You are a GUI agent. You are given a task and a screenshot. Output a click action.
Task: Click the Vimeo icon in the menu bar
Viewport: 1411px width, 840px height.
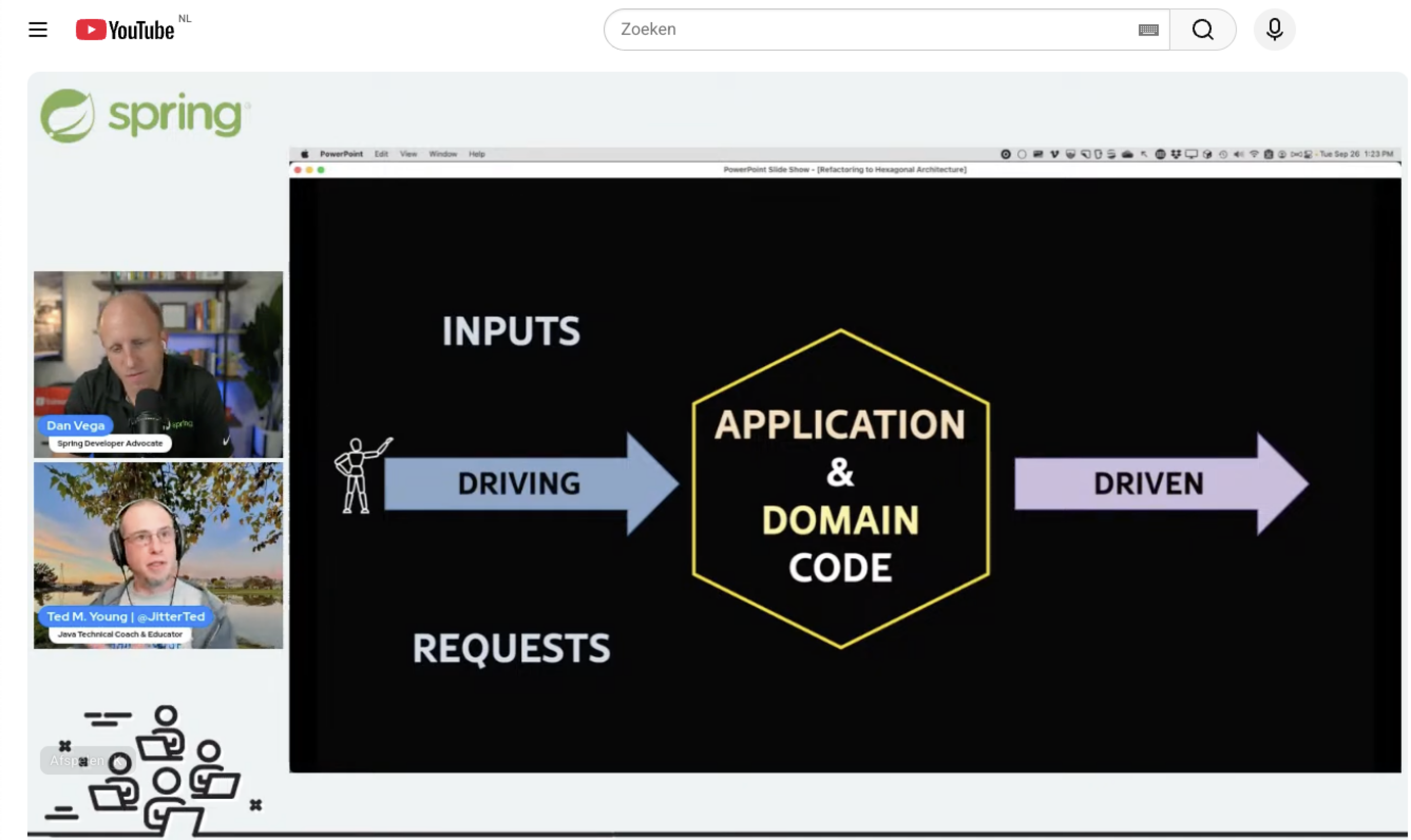tap(1055, 154)
